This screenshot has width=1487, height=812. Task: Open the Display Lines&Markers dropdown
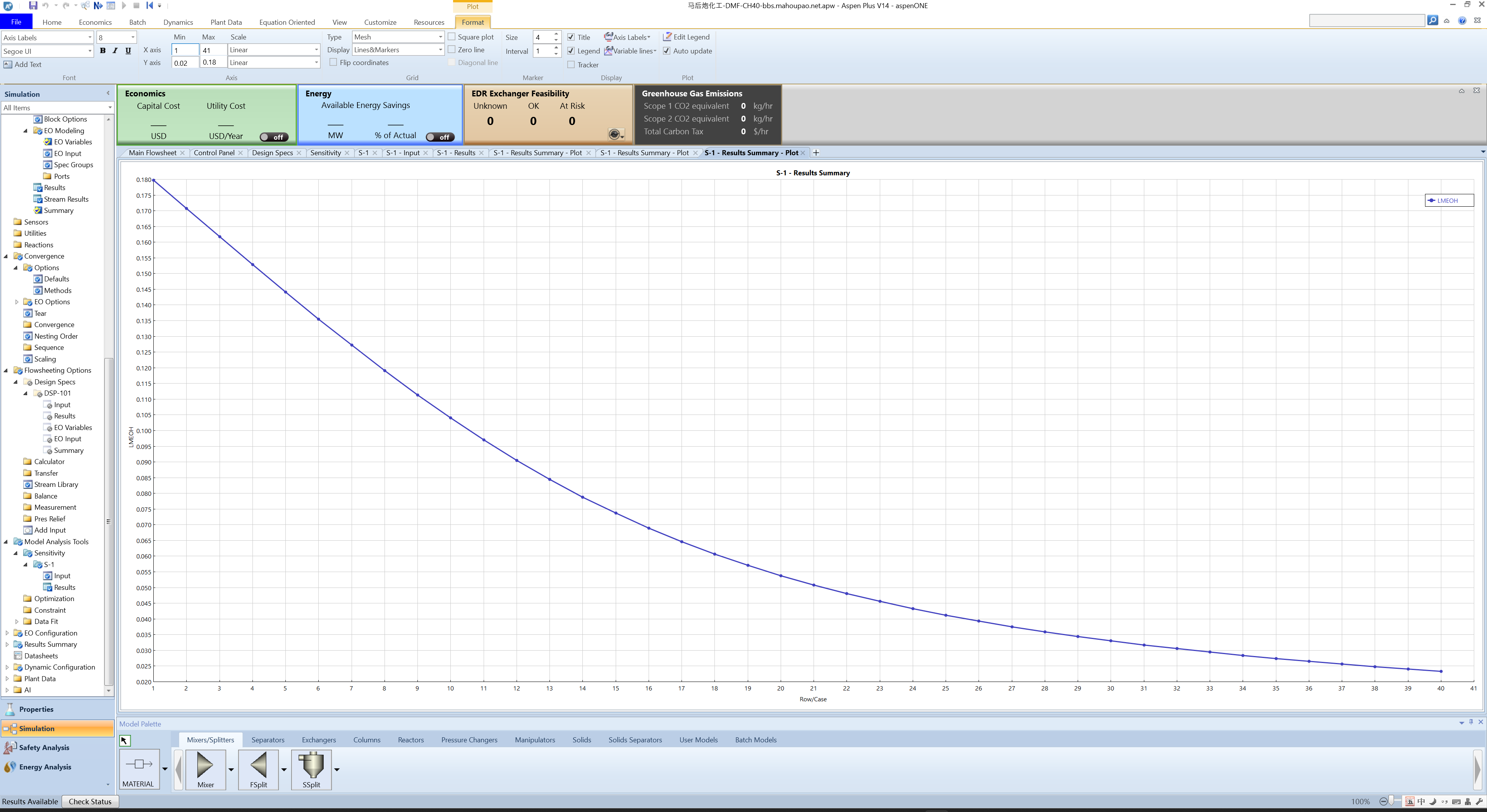pos(398,50)
